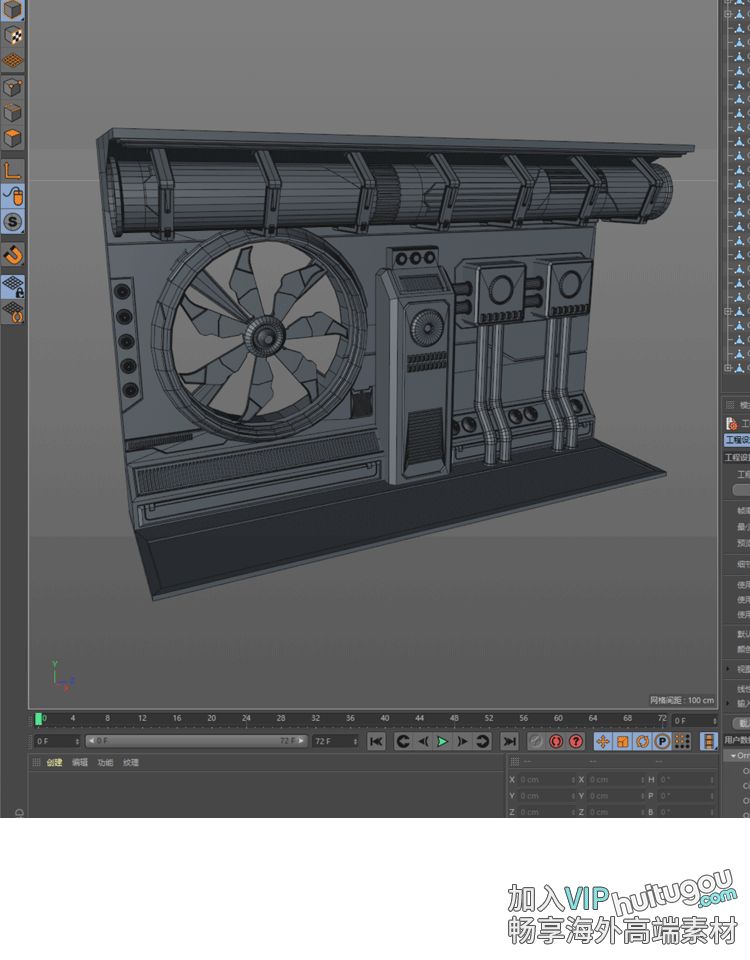Switch to Polygons mode cube icon
The image size is (750, 960).
13,138
